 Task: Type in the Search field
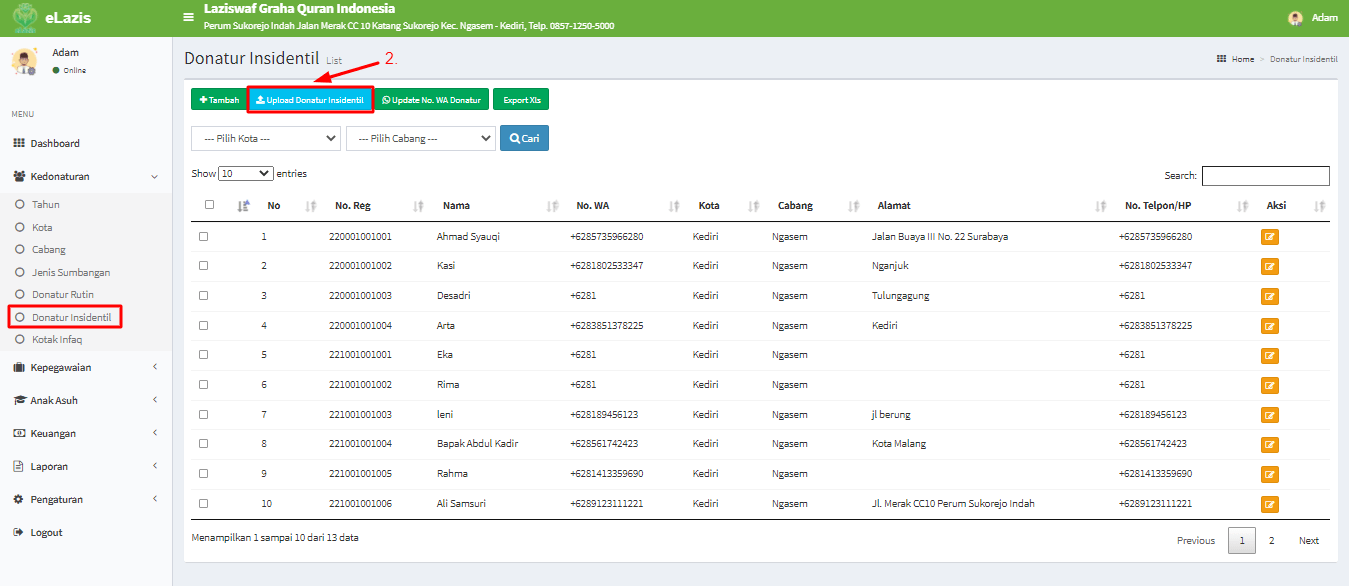click(1265, 175)
